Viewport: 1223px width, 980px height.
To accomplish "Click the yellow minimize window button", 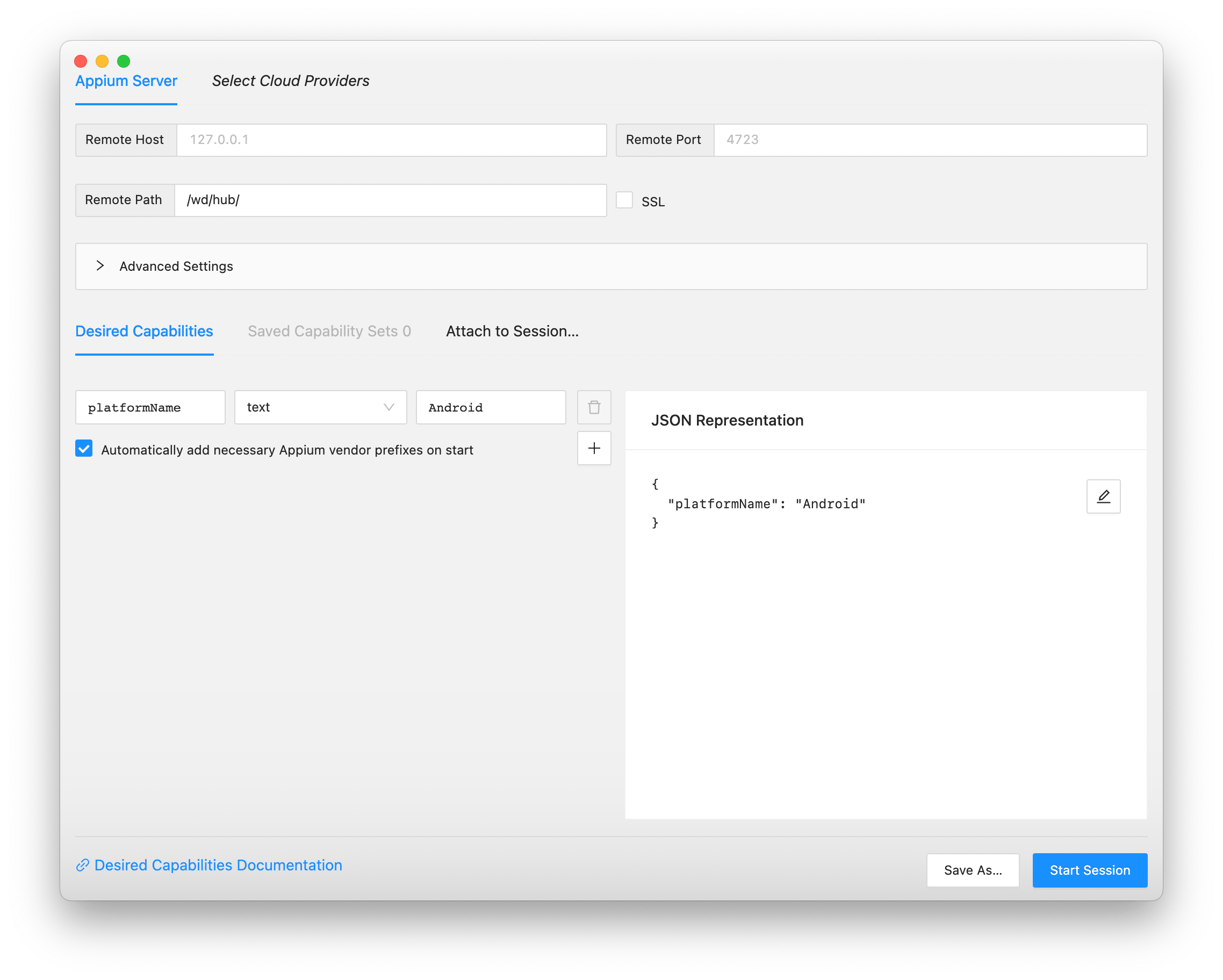I will coord(102,61).
